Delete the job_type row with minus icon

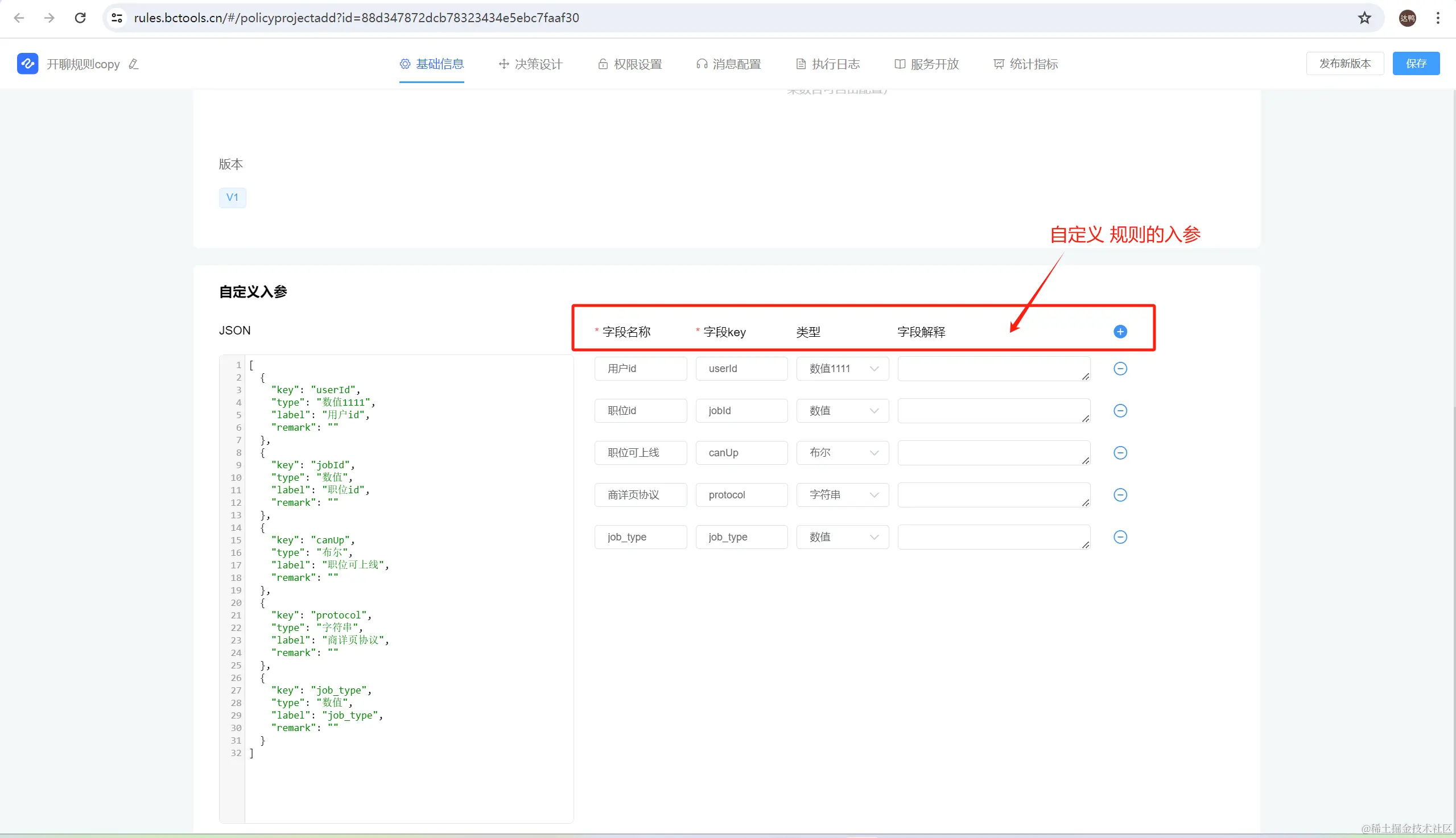1120,536
